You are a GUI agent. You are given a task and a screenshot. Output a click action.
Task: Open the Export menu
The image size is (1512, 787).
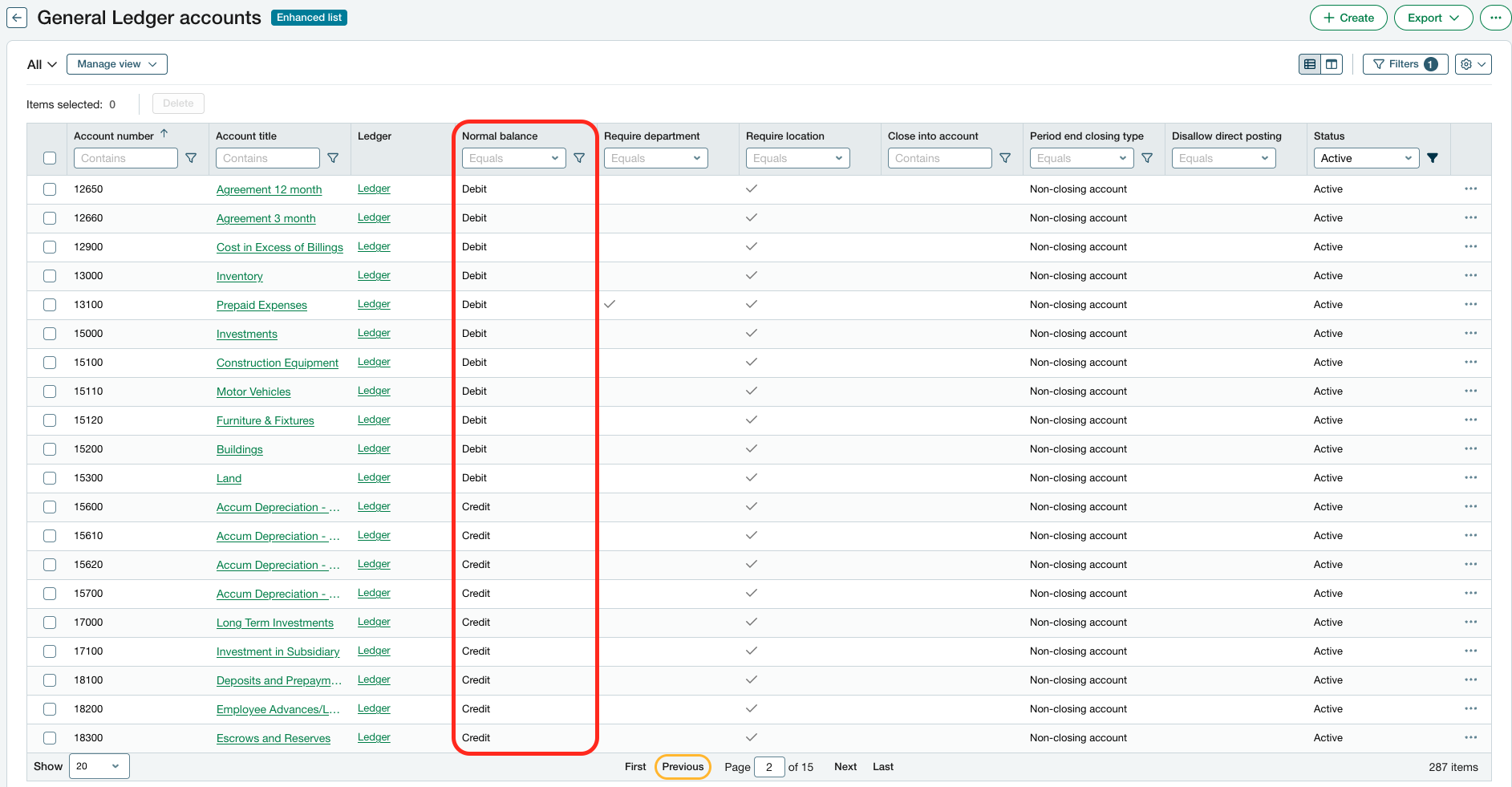coord(1433,18)
